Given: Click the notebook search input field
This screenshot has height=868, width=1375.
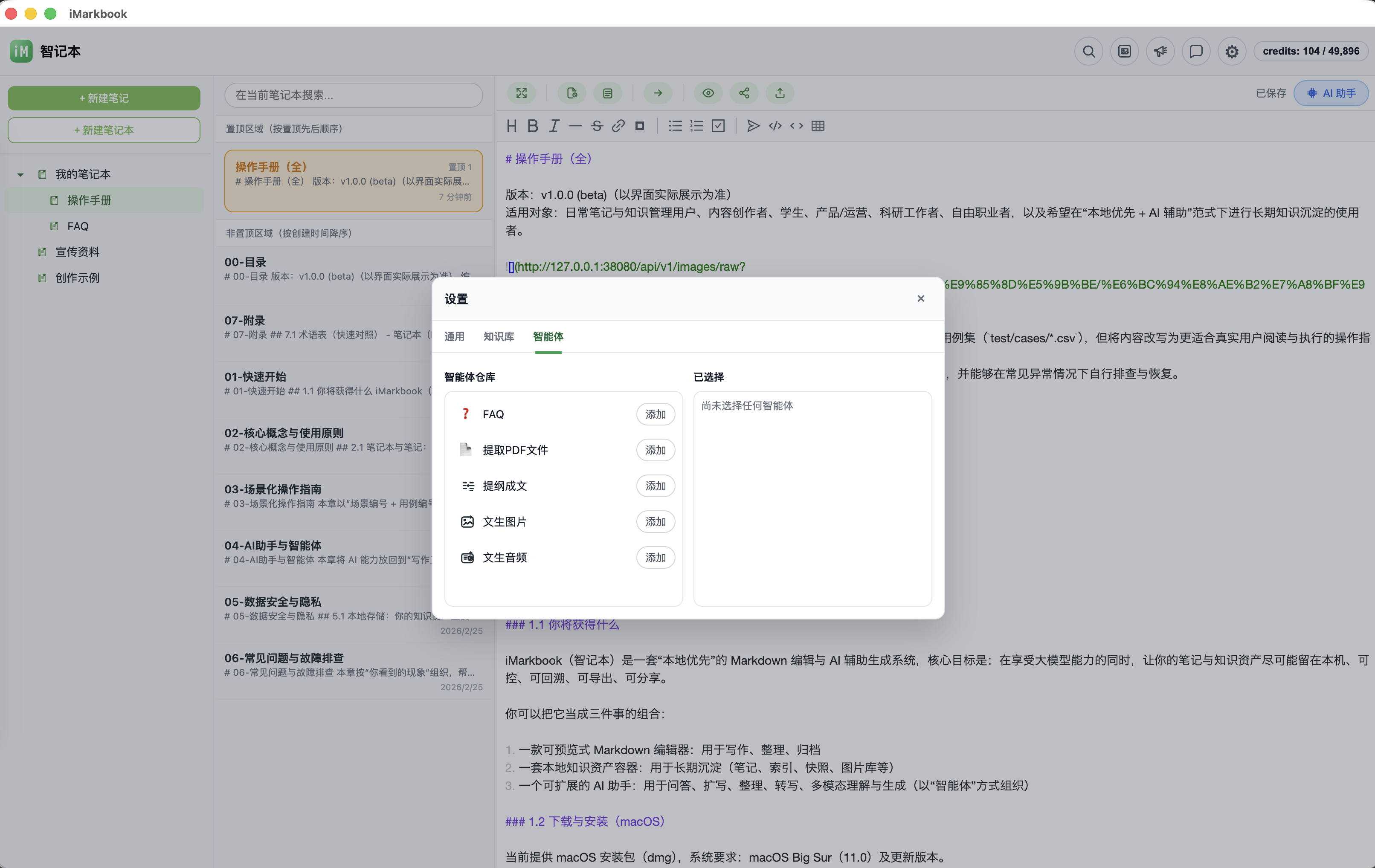Looking at the screenshot, I should (x=353, y=95).
